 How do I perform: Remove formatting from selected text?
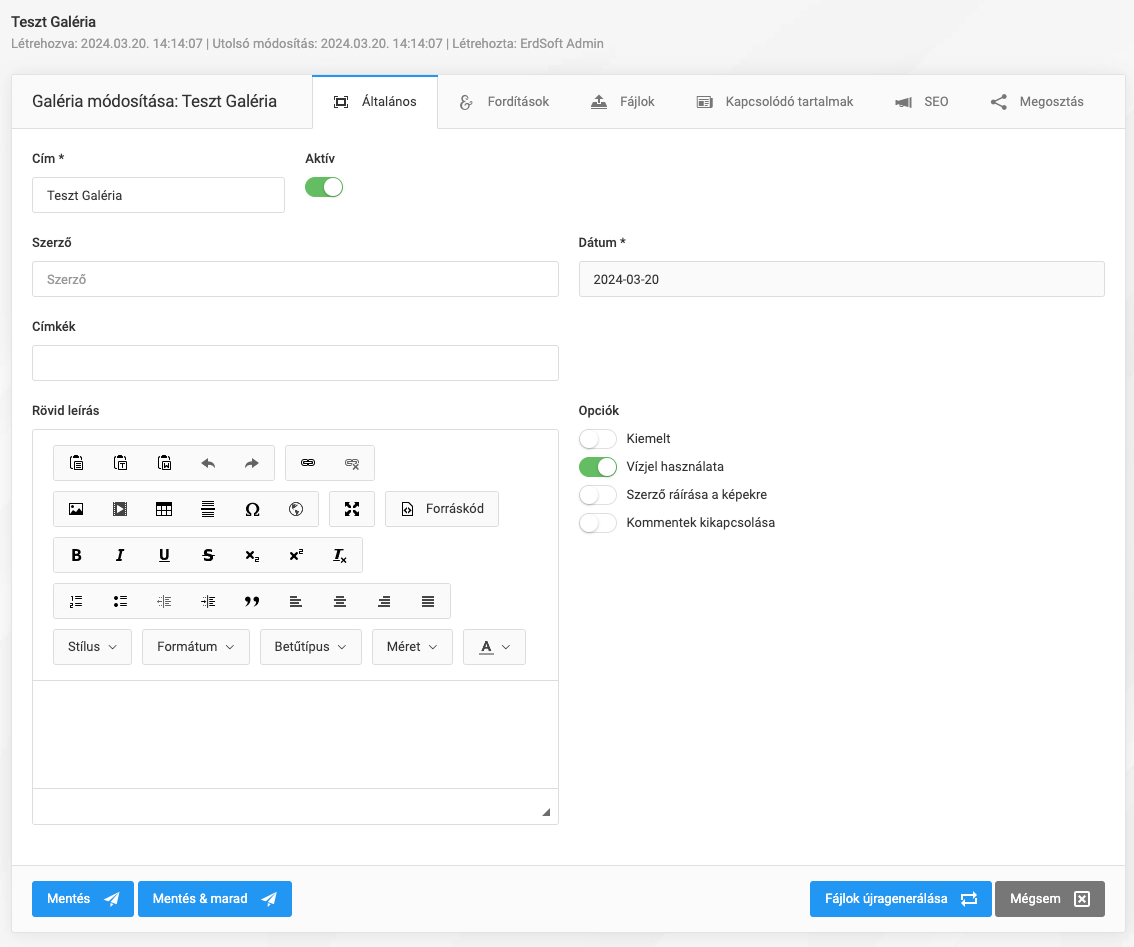click(340, 556)
